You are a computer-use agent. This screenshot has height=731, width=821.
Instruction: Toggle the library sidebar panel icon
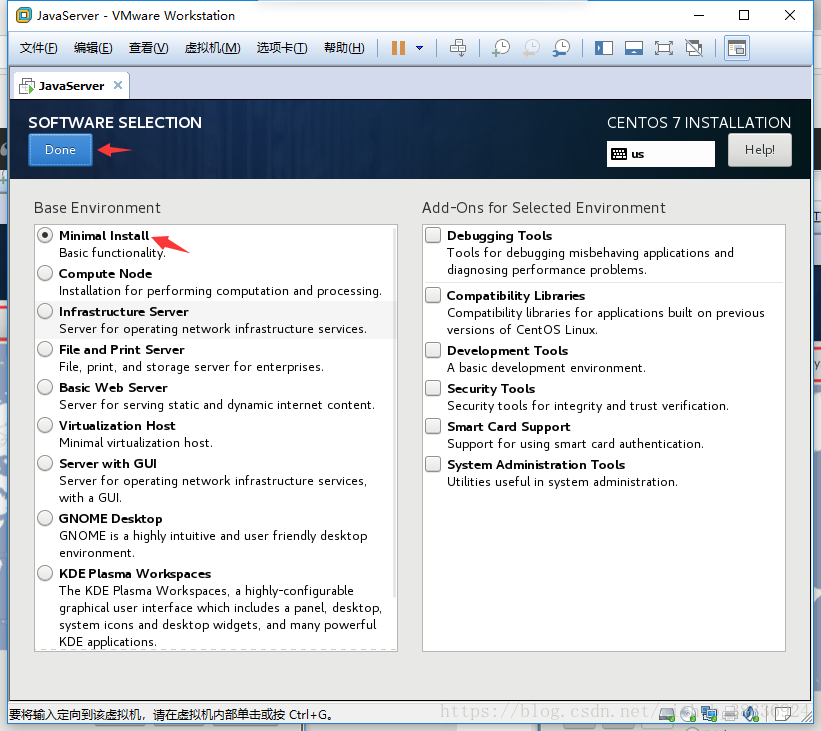(x=604, y=48)
